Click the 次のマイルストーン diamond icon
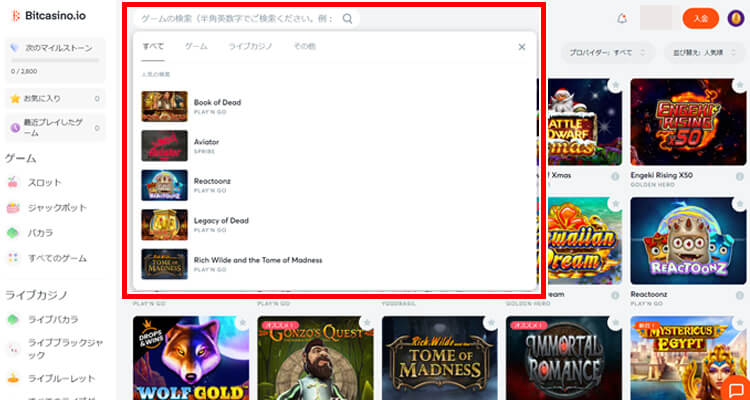The image size is (750, 400). coord(16,48)
